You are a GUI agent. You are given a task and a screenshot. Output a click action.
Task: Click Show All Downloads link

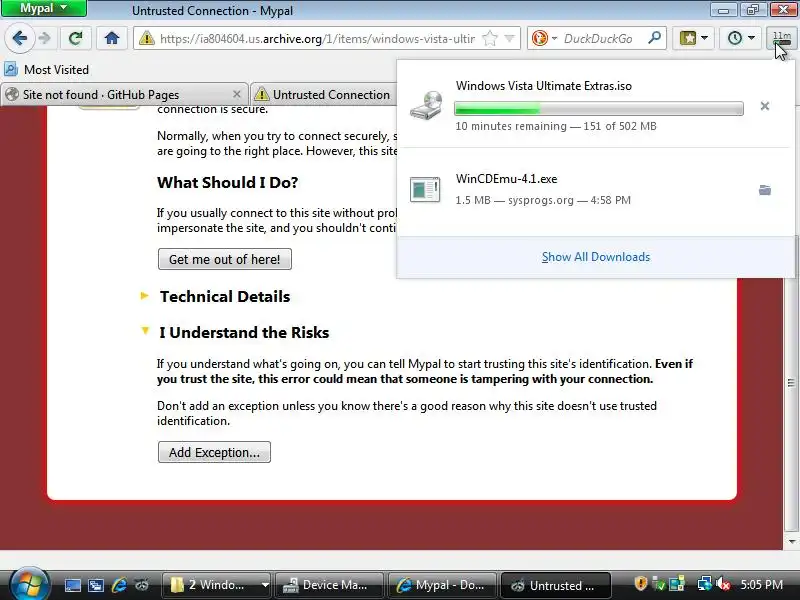click(595, 257)
